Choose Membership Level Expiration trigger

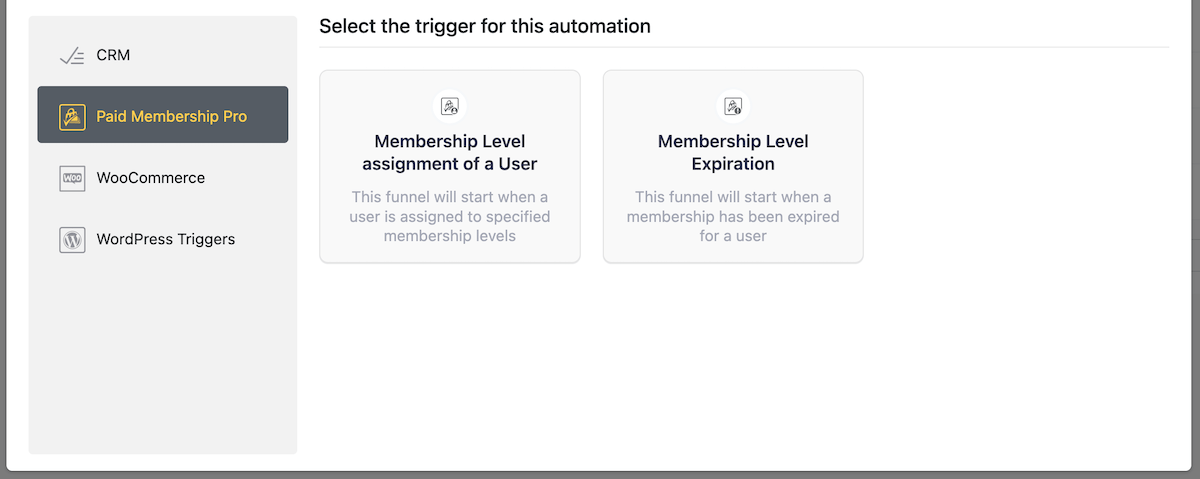point(733,166)
